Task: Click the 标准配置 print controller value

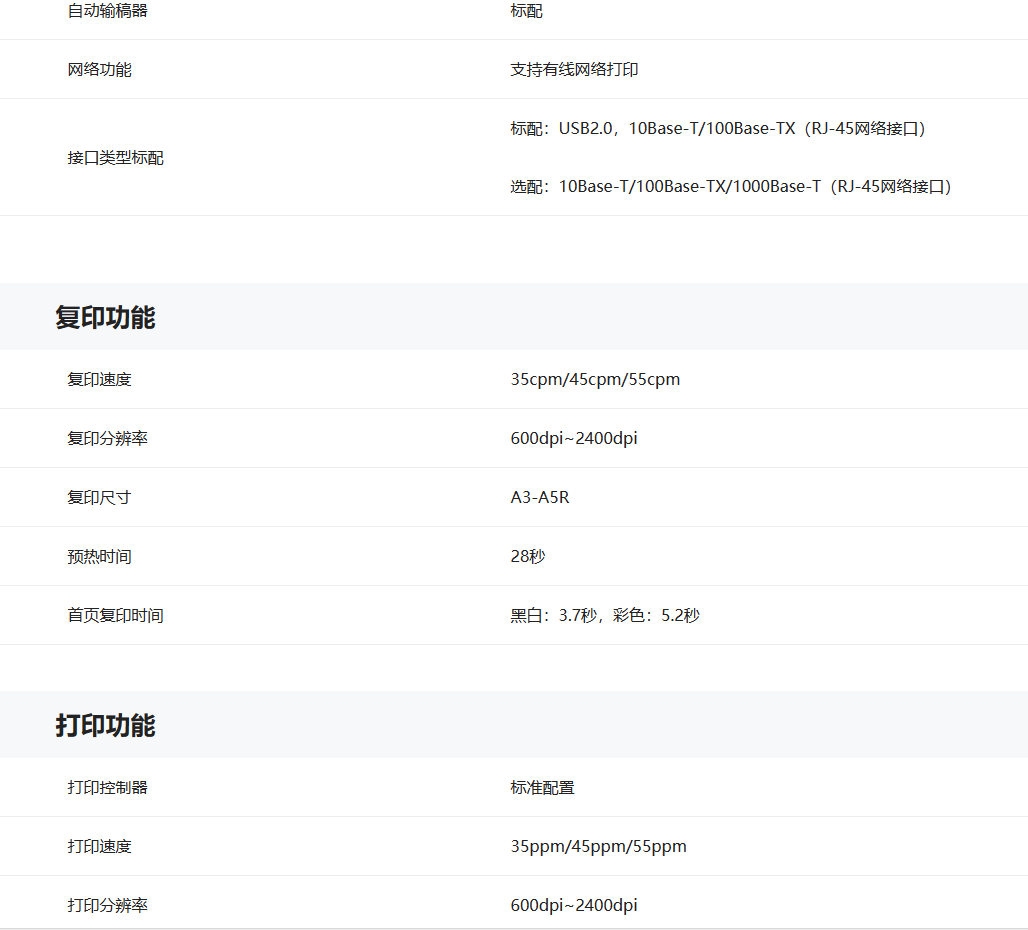Action: click(542, 788)
